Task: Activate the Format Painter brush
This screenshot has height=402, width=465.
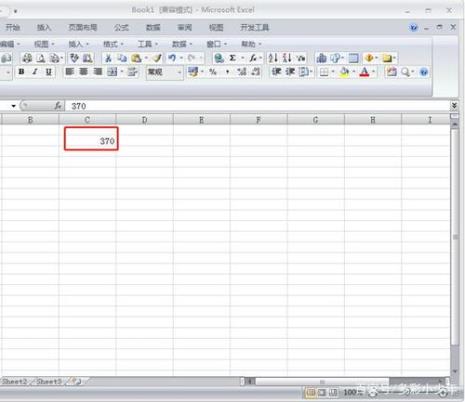Action: 157,58
